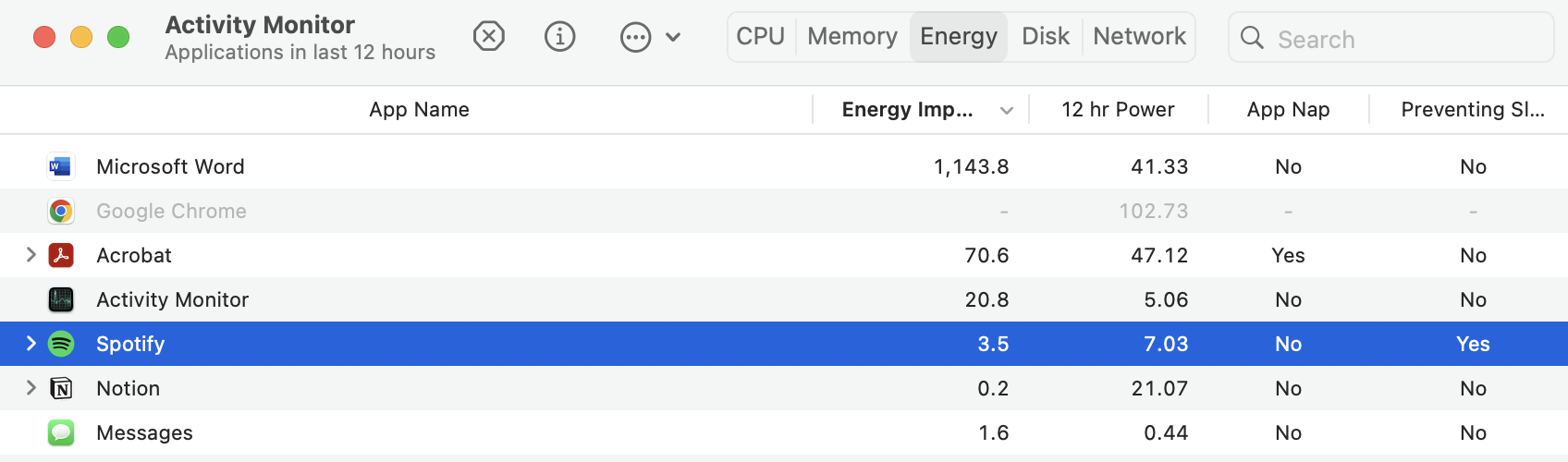The width and height of the screenshot is (1568, 462).
Task: Click the stop process X icon
Action: tap(488, 37)
